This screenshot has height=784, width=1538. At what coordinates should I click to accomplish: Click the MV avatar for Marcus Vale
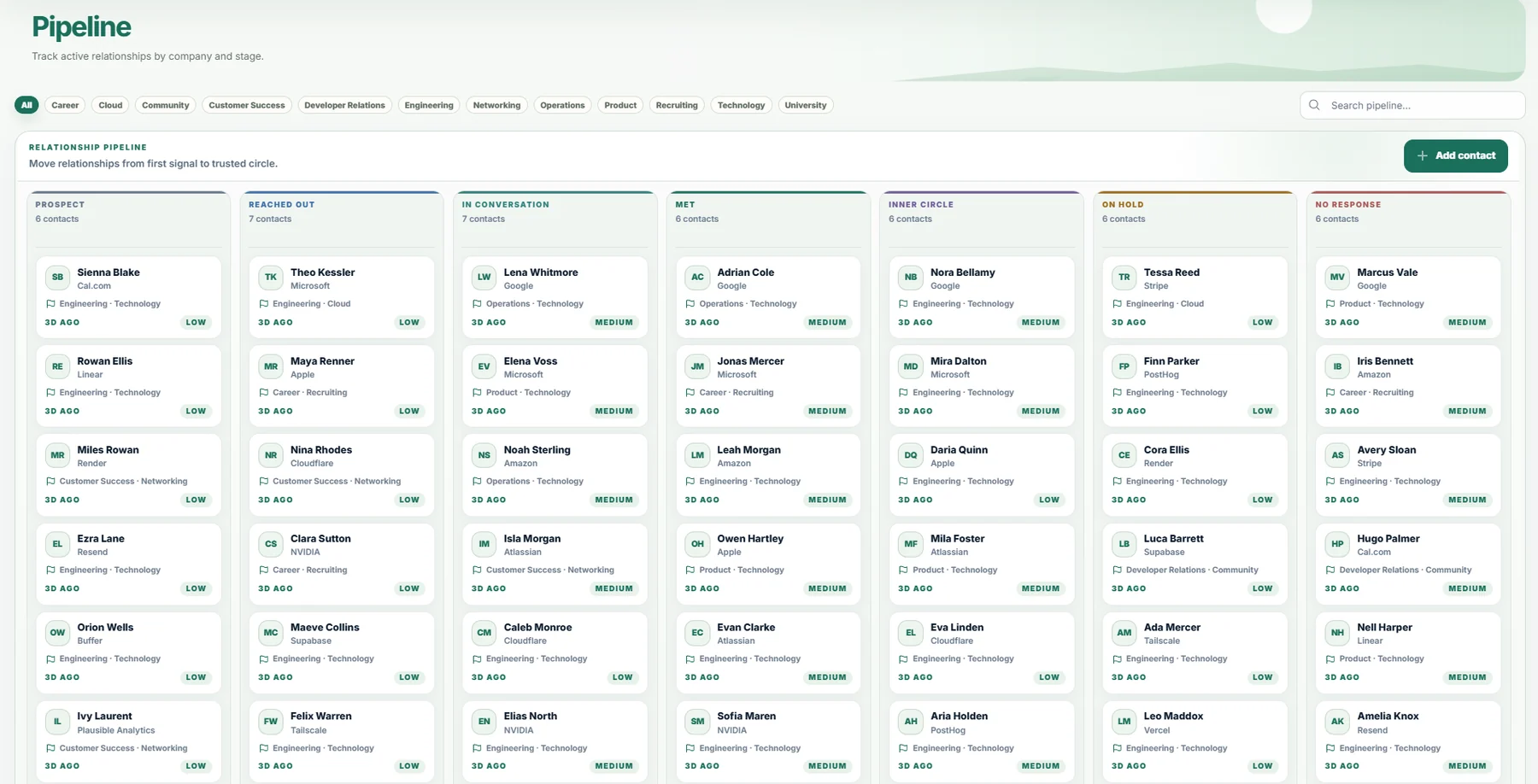pyautogui.click(x=1337, y=278)
